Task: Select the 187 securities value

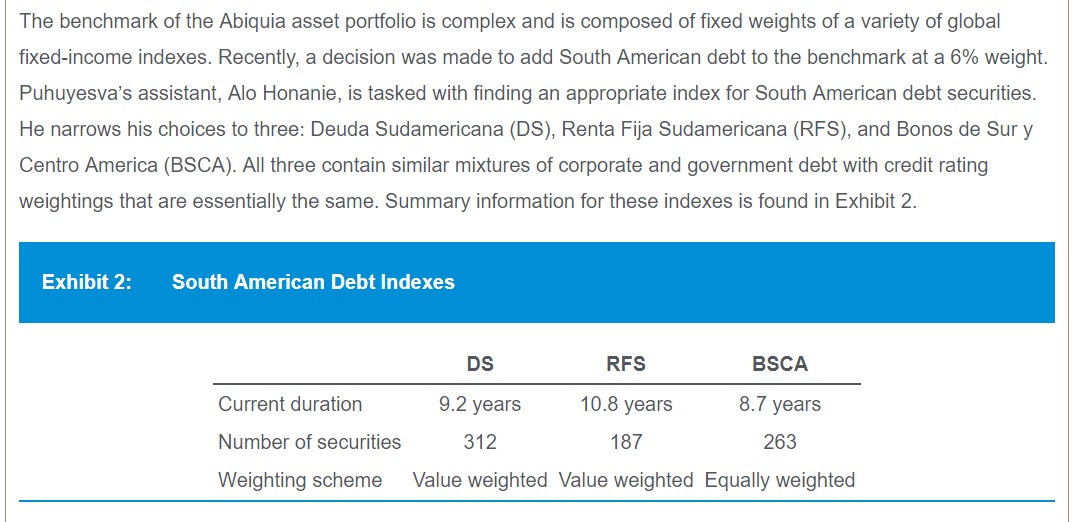Action: [626, 442]
